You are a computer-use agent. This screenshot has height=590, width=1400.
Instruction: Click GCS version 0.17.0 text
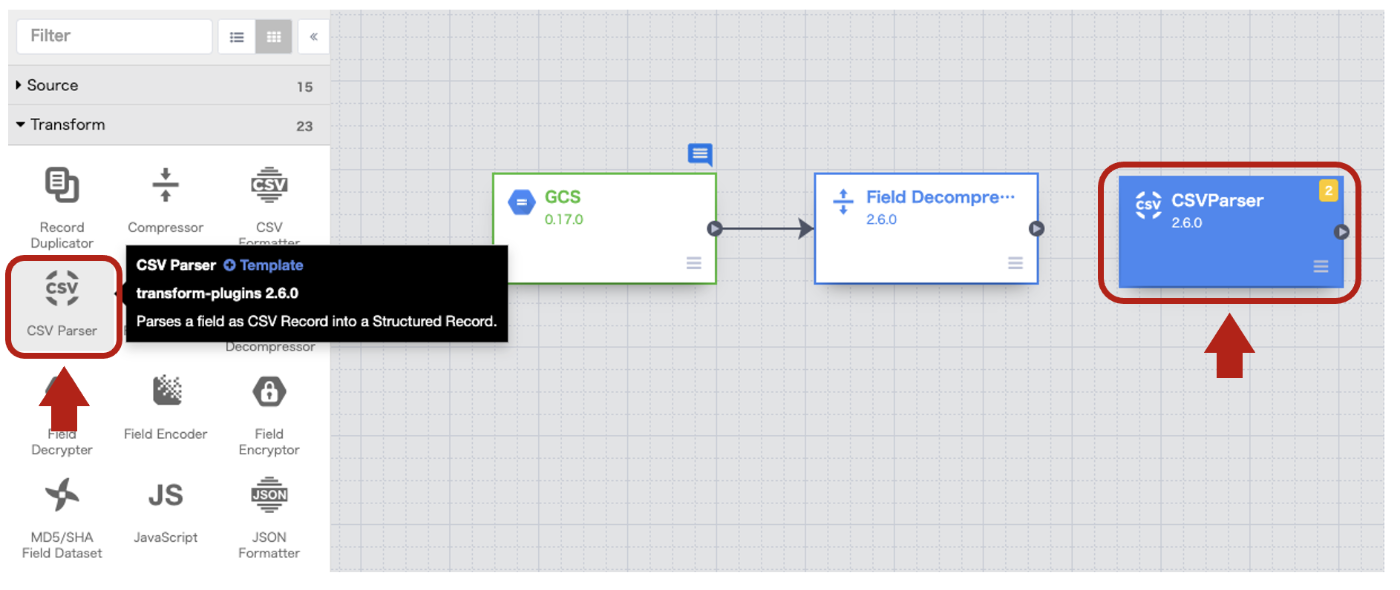(x=564, y=219)
